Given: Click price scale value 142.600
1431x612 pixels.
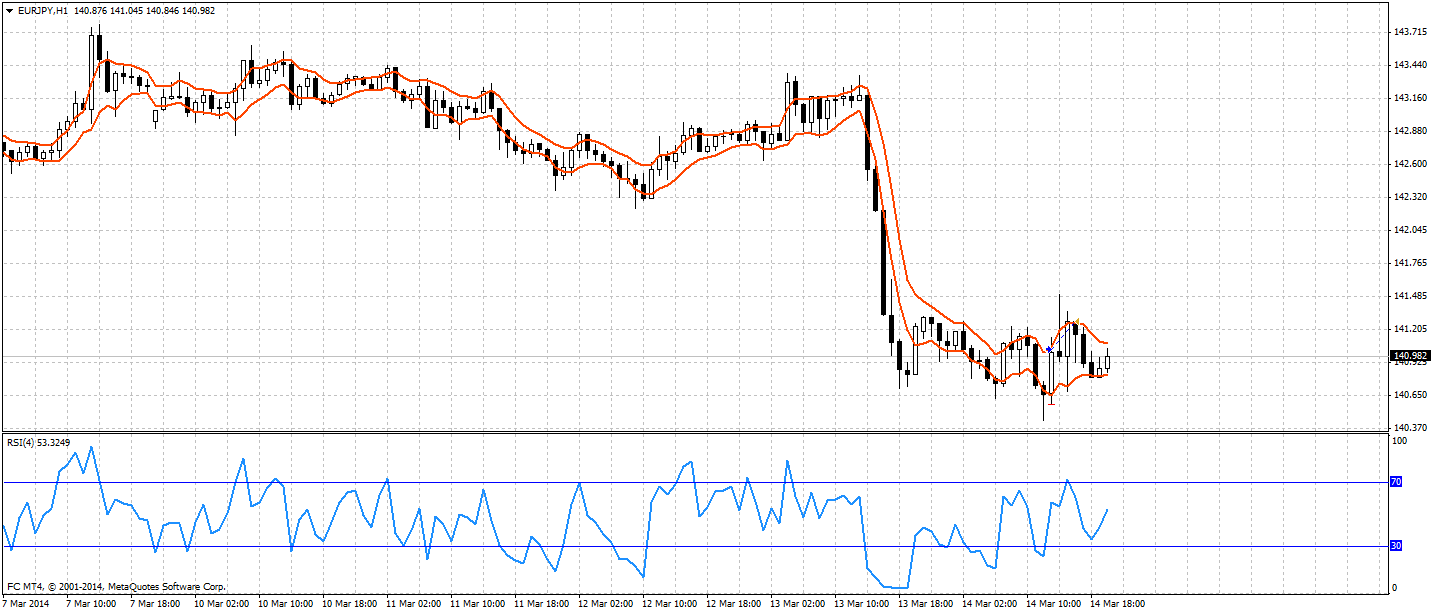Looking at the screenshot, I should [1409, 164].
